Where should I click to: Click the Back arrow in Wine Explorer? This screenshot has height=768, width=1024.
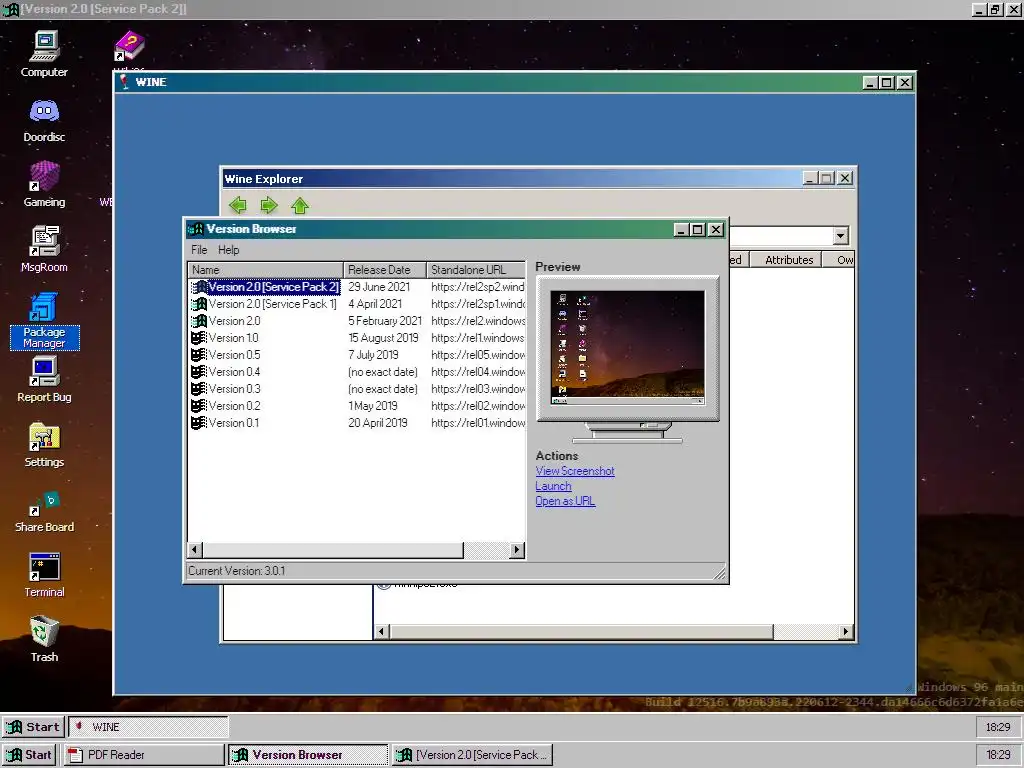(x=238, y=205)
